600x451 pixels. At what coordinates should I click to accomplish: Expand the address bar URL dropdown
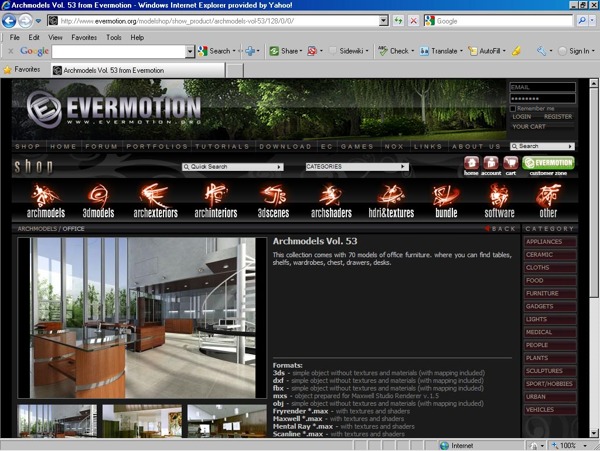pyautogui.click(x=384, y=21)
